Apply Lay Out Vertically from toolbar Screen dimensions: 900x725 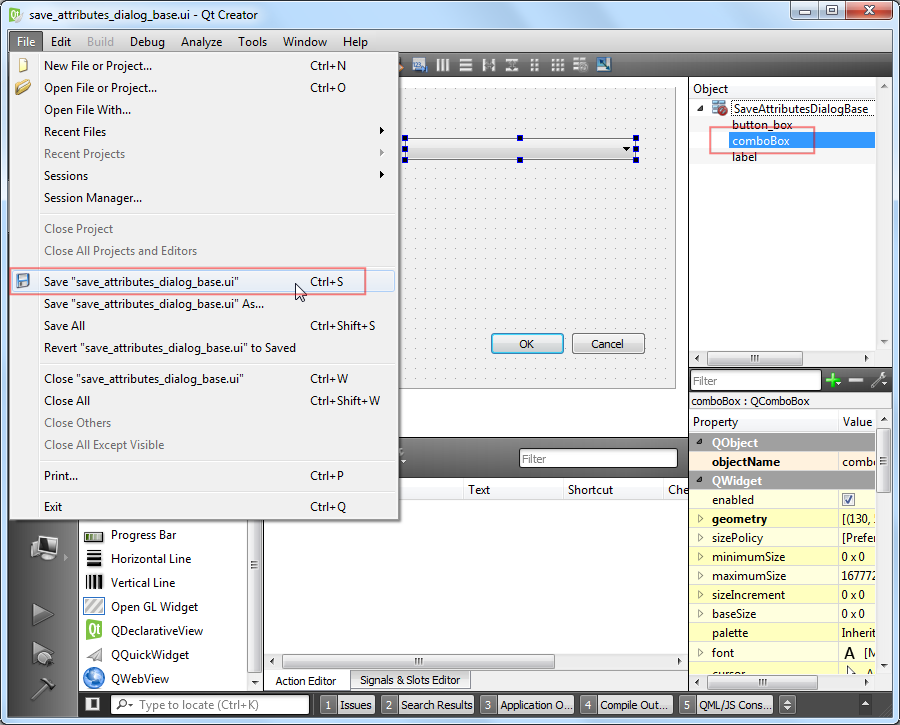(x=465, y=65)
